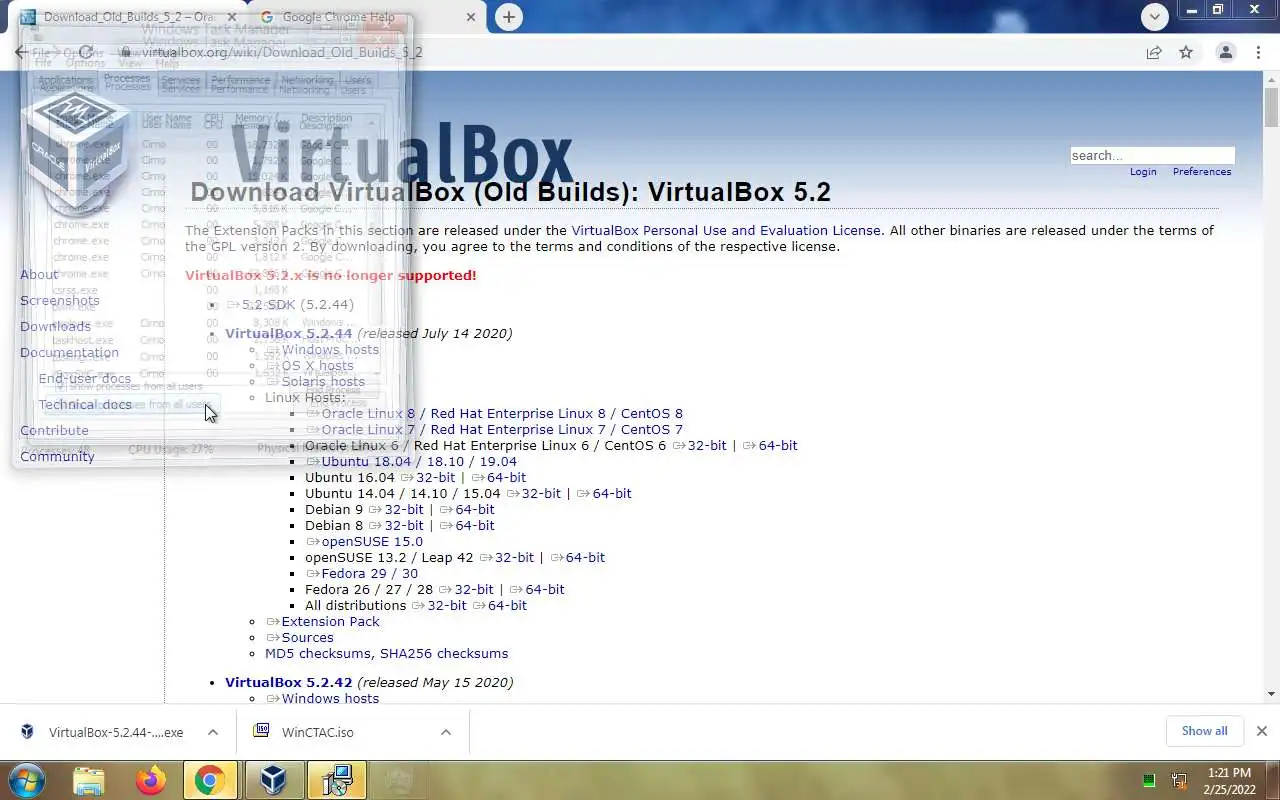Click the Login link
This screenshot has width=1280, height=800.
click(x=1143, y=172)
